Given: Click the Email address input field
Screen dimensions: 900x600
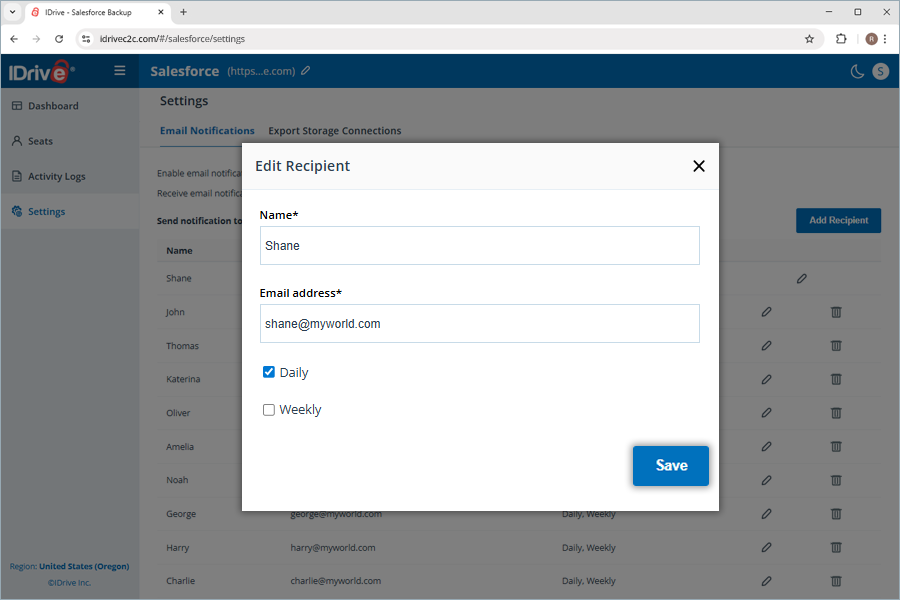Looking at the screenshot, I should pos(480,324).
